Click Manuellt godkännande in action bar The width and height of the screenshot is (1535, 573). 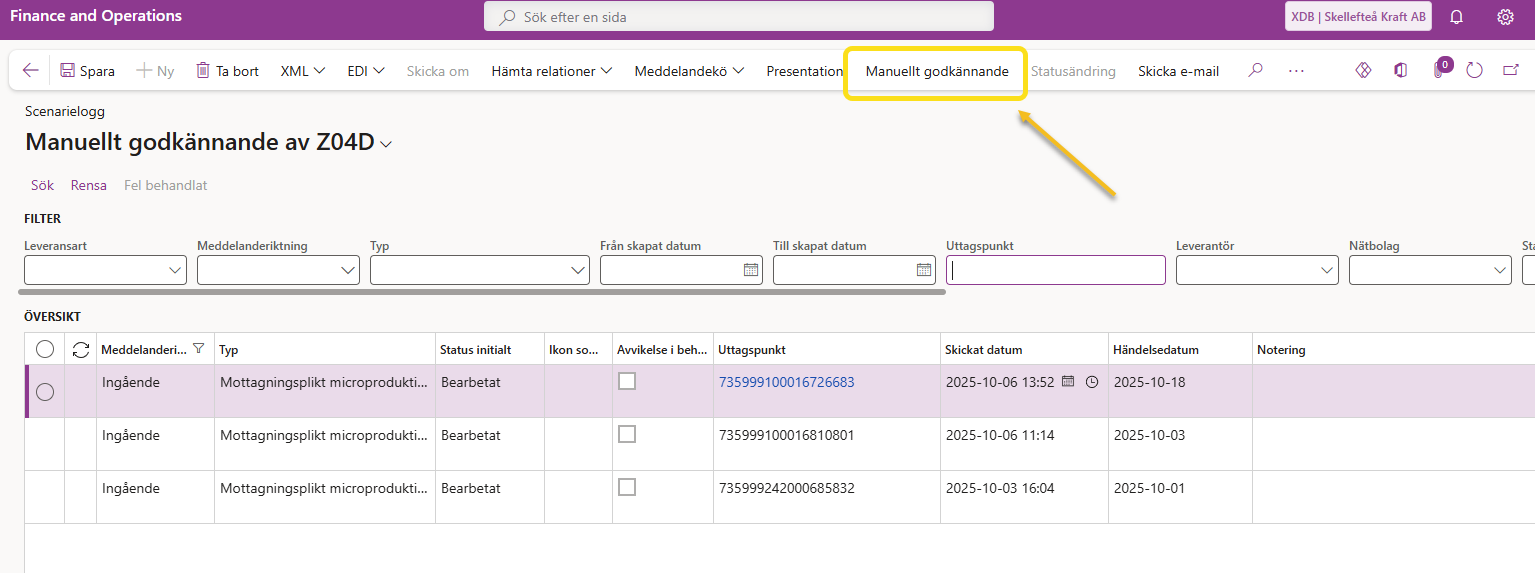click(937, 71)
